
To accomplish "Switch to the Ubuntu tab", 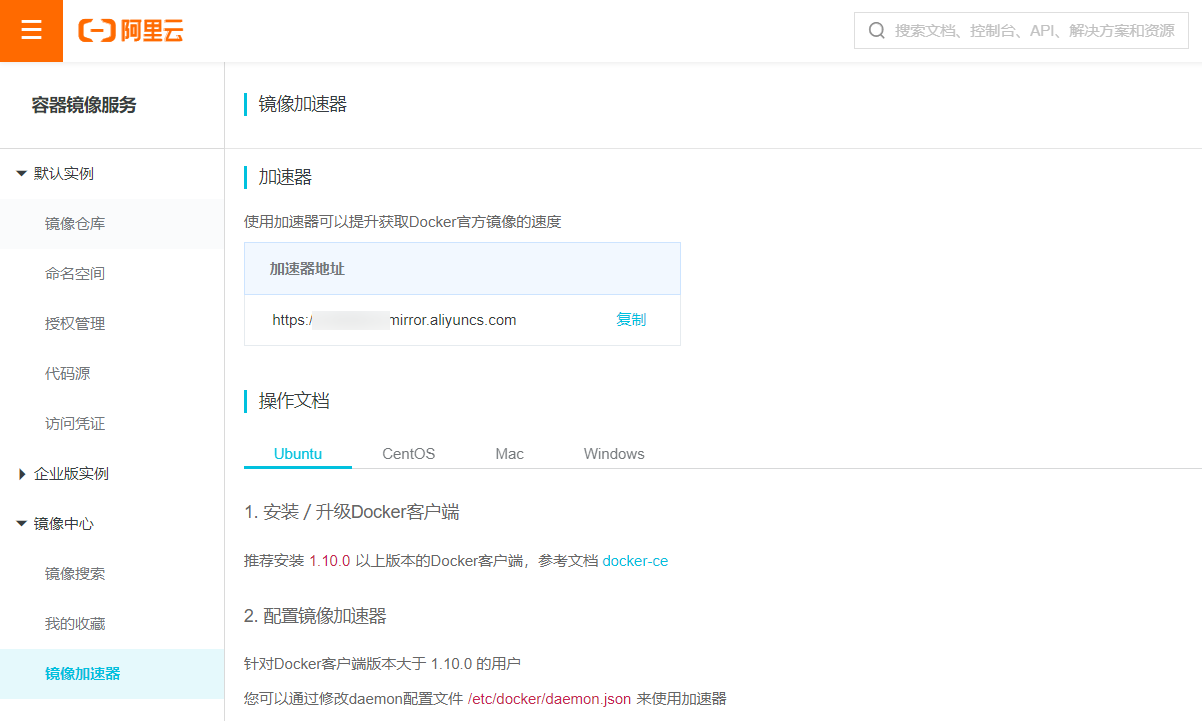I will [298, 454].
